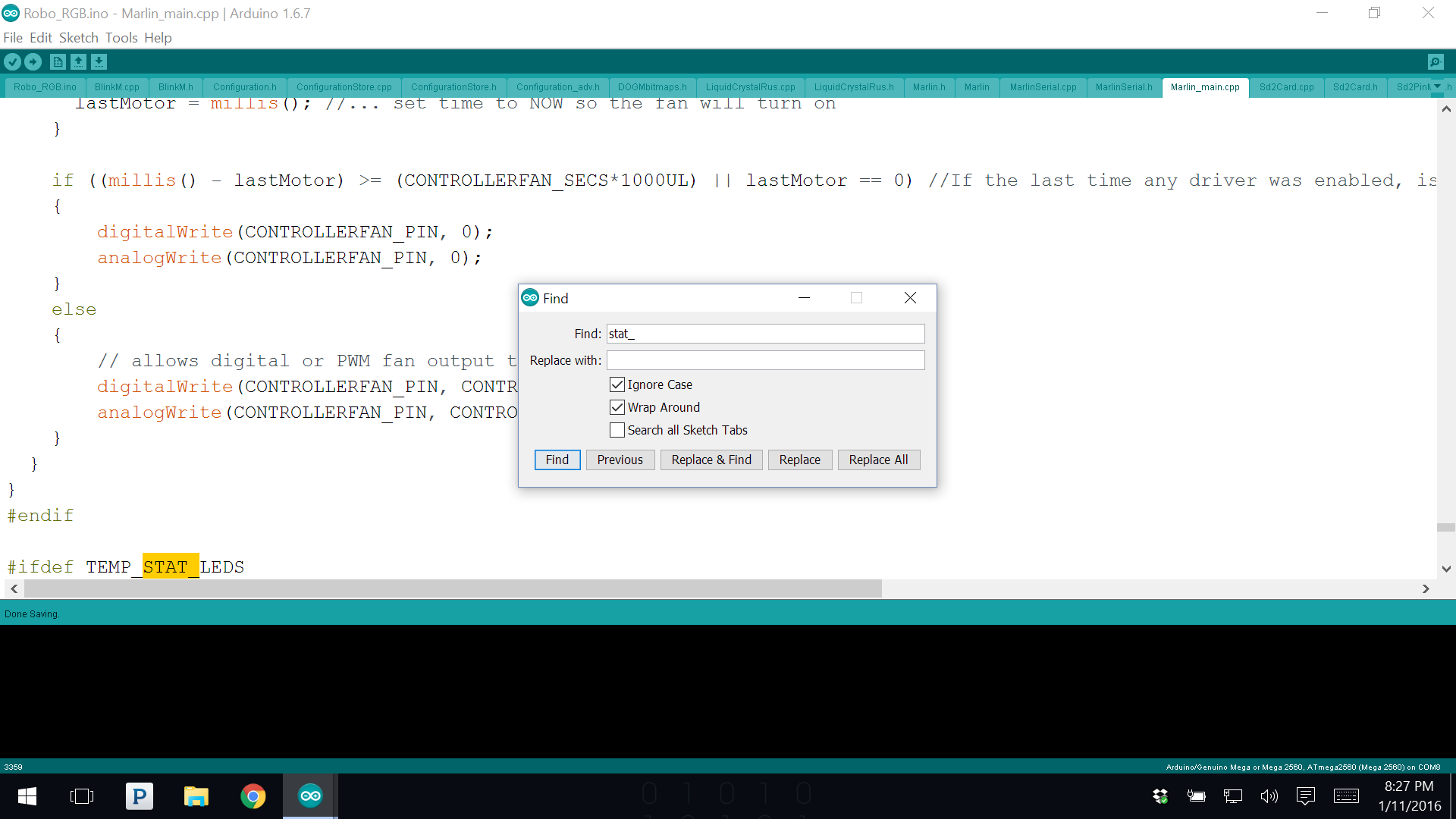
Task: Click the Upload arrow icon
Action: (33, 62)
